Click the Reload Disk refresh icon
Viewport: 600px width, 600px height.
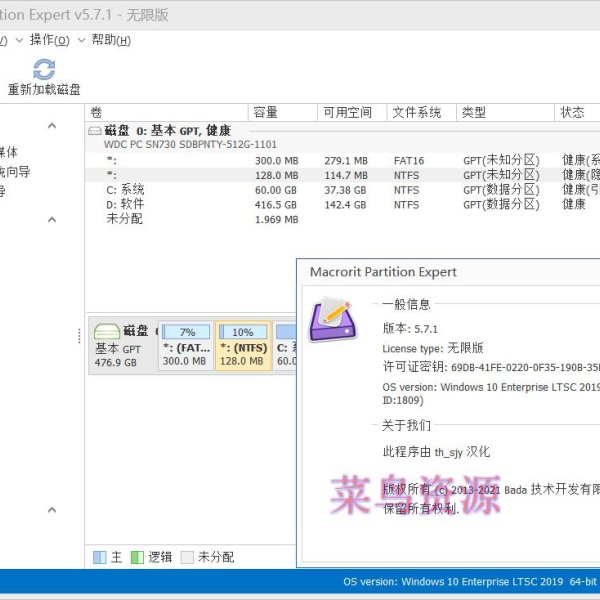(44, 69)
